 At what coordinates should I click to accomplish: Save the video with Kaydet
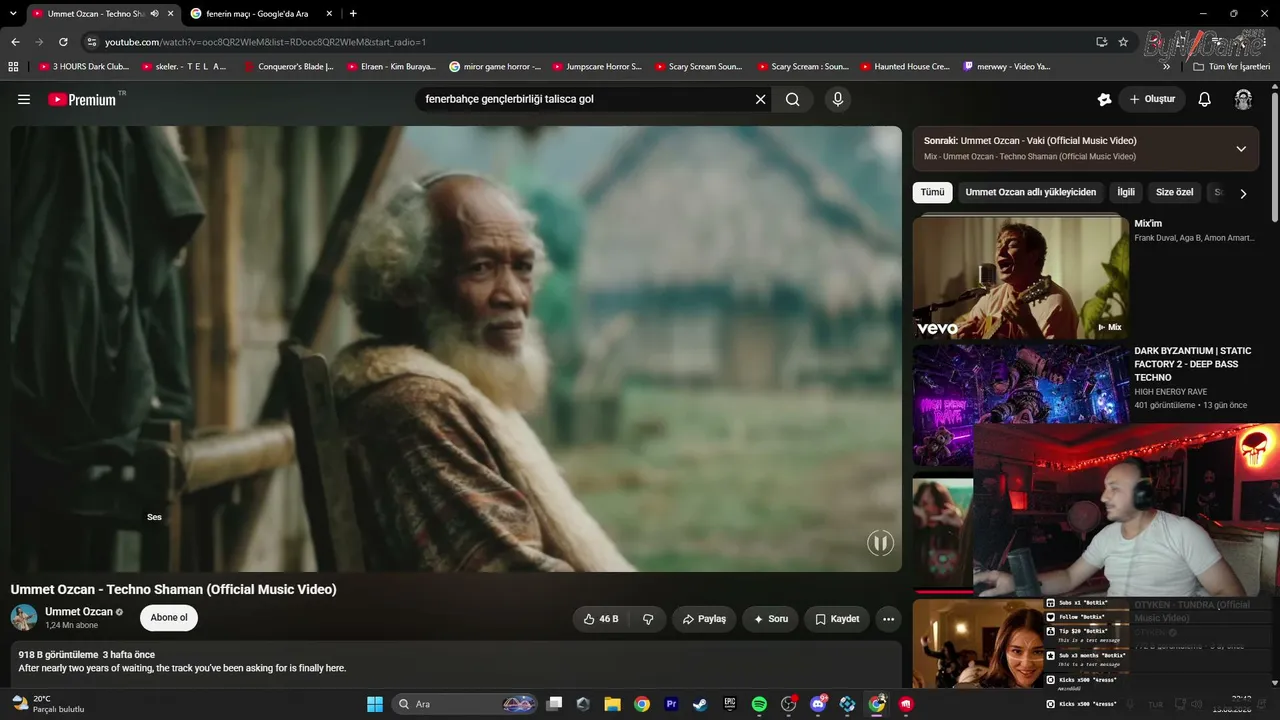pyautogui.click(x=837, y=619)
